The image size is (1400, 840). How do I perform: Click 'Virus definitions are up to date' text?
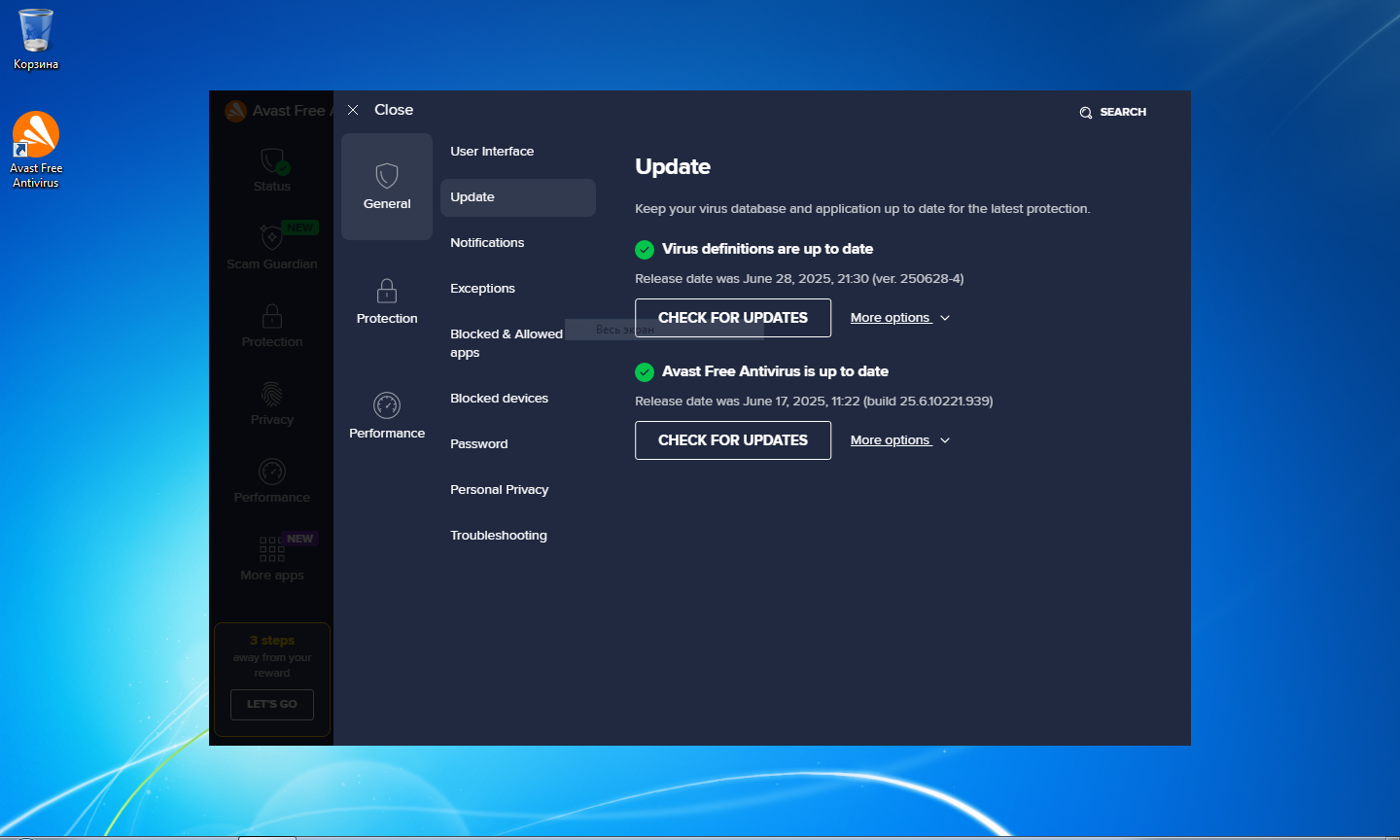pos(767,249)
